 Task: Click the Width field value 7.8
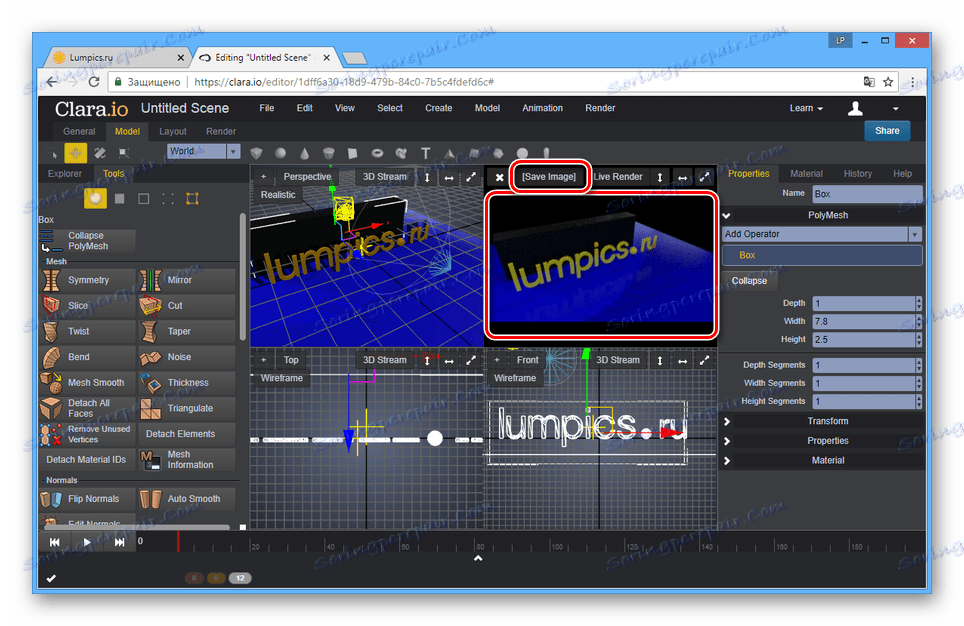(x=863, y=322)
